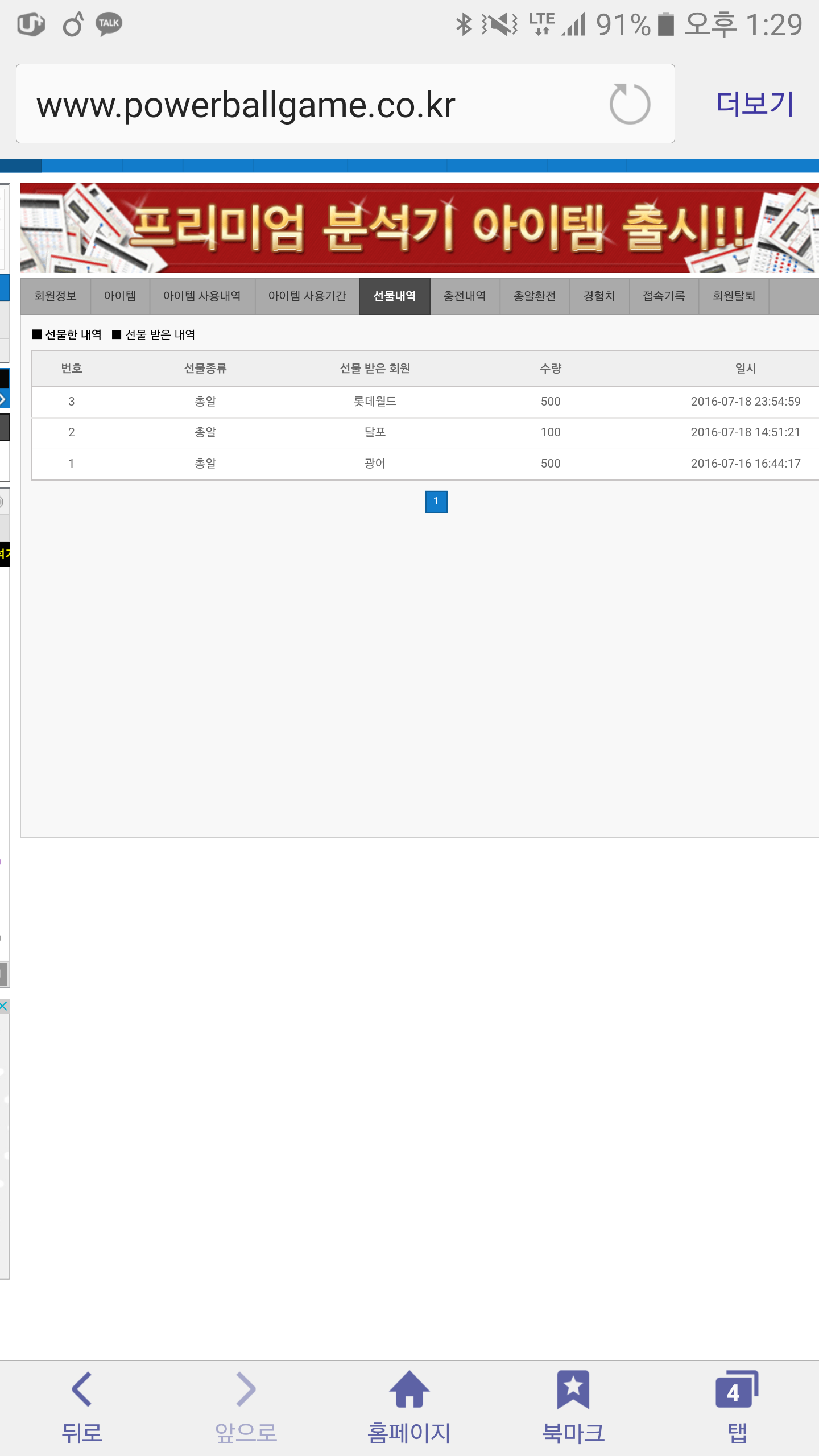Click 선물종류 column header

[x=205, y=369]
